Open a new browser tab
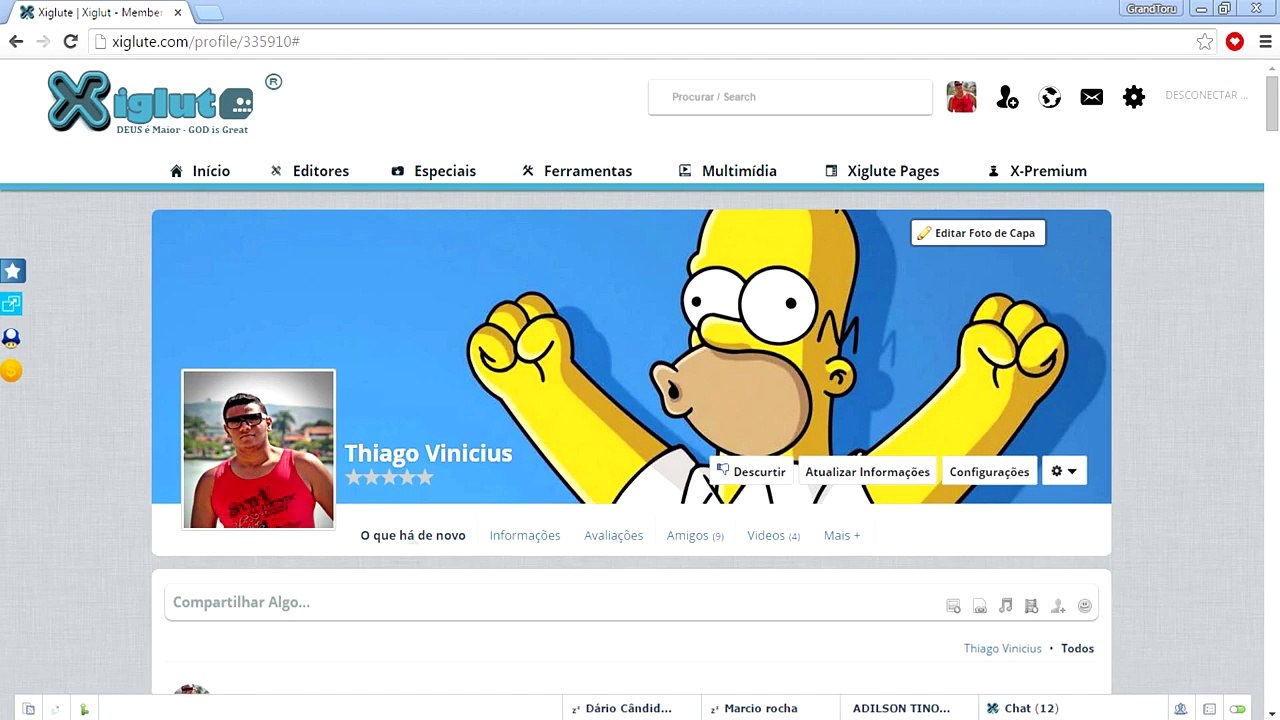This screenshot has width=1280, height=720. tap(207, 13)
